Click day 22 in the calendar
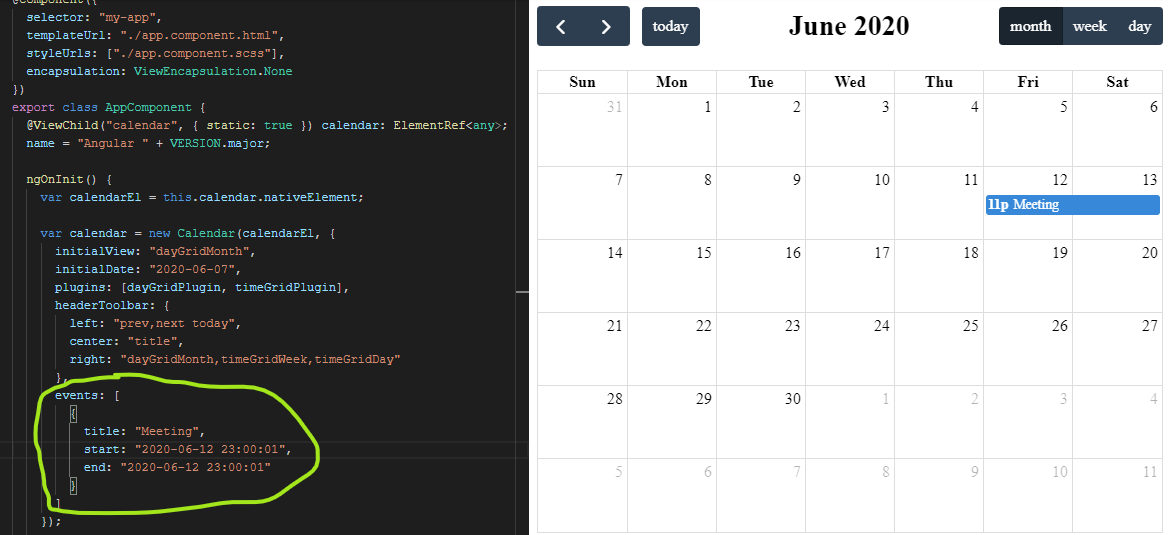 703,326
